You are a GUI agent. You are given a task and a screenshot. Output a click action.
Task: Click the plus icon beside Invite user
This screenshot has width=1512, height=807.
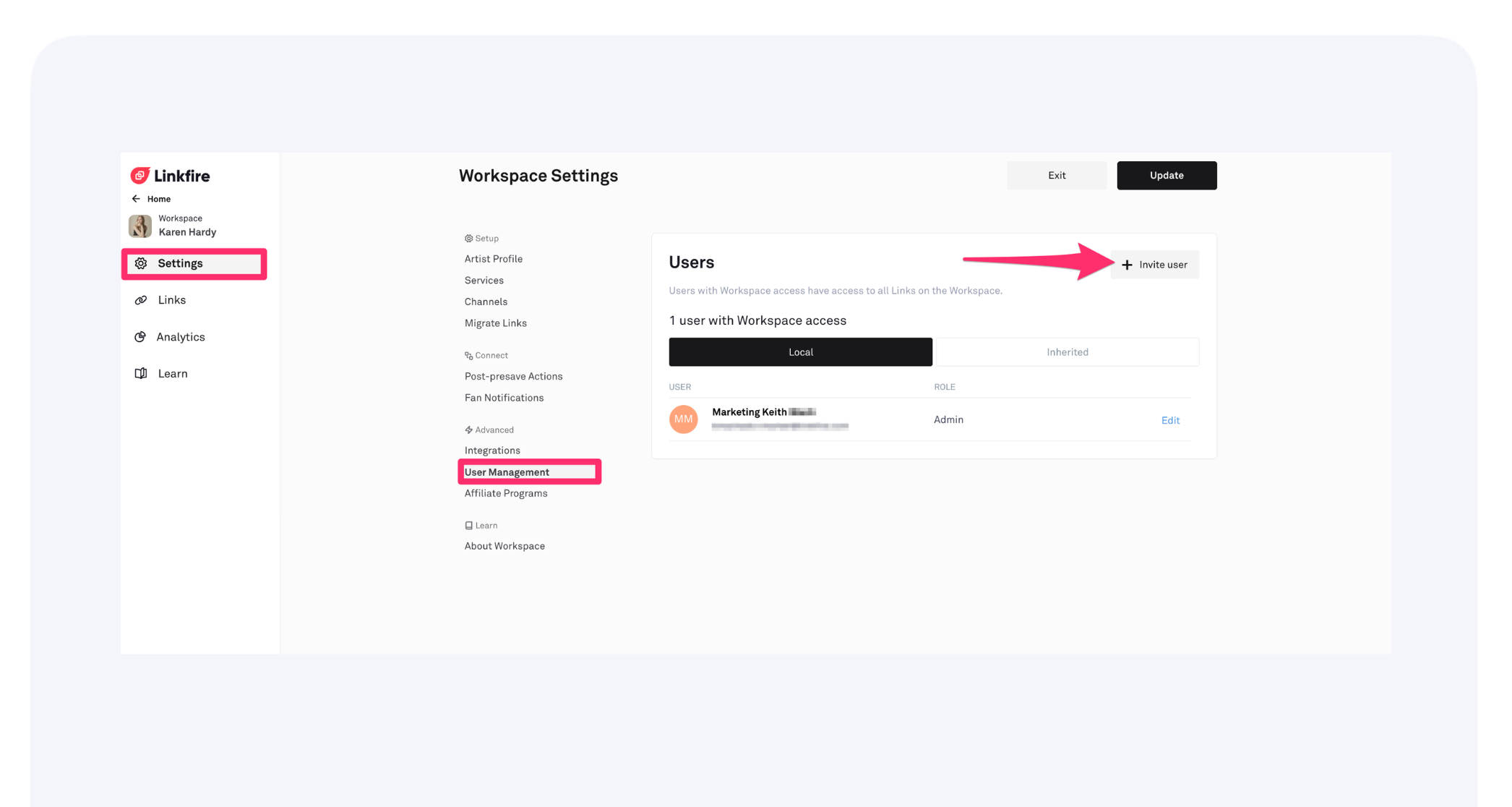[1127, 265]
